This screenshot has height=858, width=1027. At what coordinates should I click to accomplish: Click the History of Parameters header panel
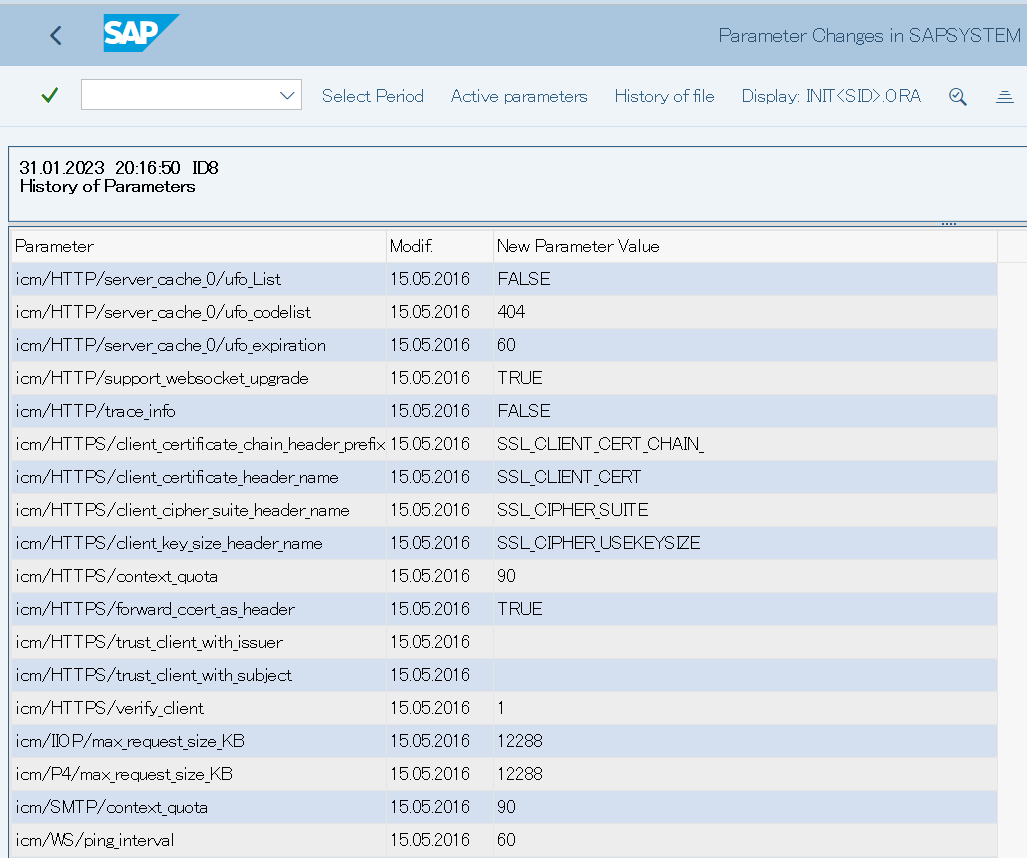500,180
